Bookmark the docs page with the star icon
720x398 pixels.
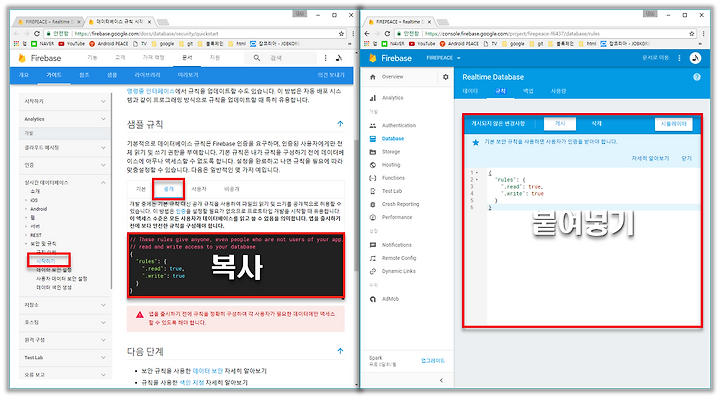(x=341, y=34)
